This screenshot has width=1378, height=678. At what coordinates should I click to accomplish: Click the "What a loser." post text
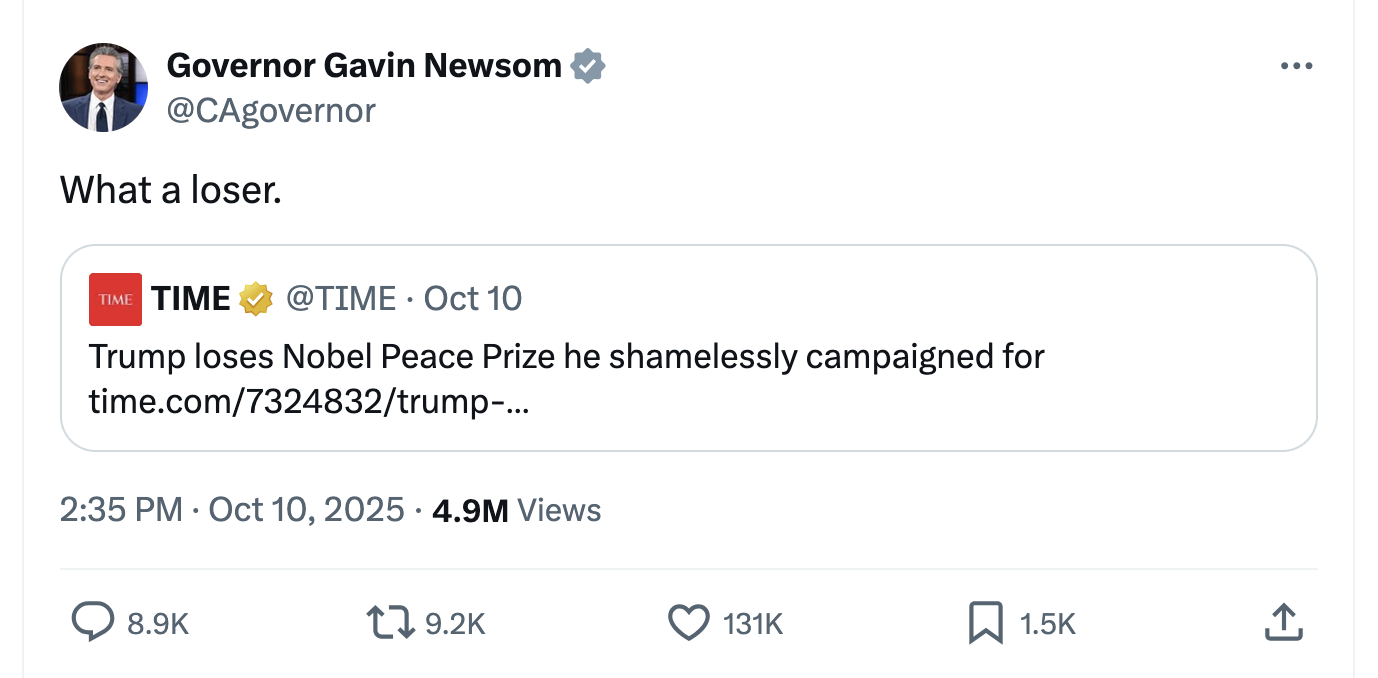pyautogui.click(x=171, y=190)
